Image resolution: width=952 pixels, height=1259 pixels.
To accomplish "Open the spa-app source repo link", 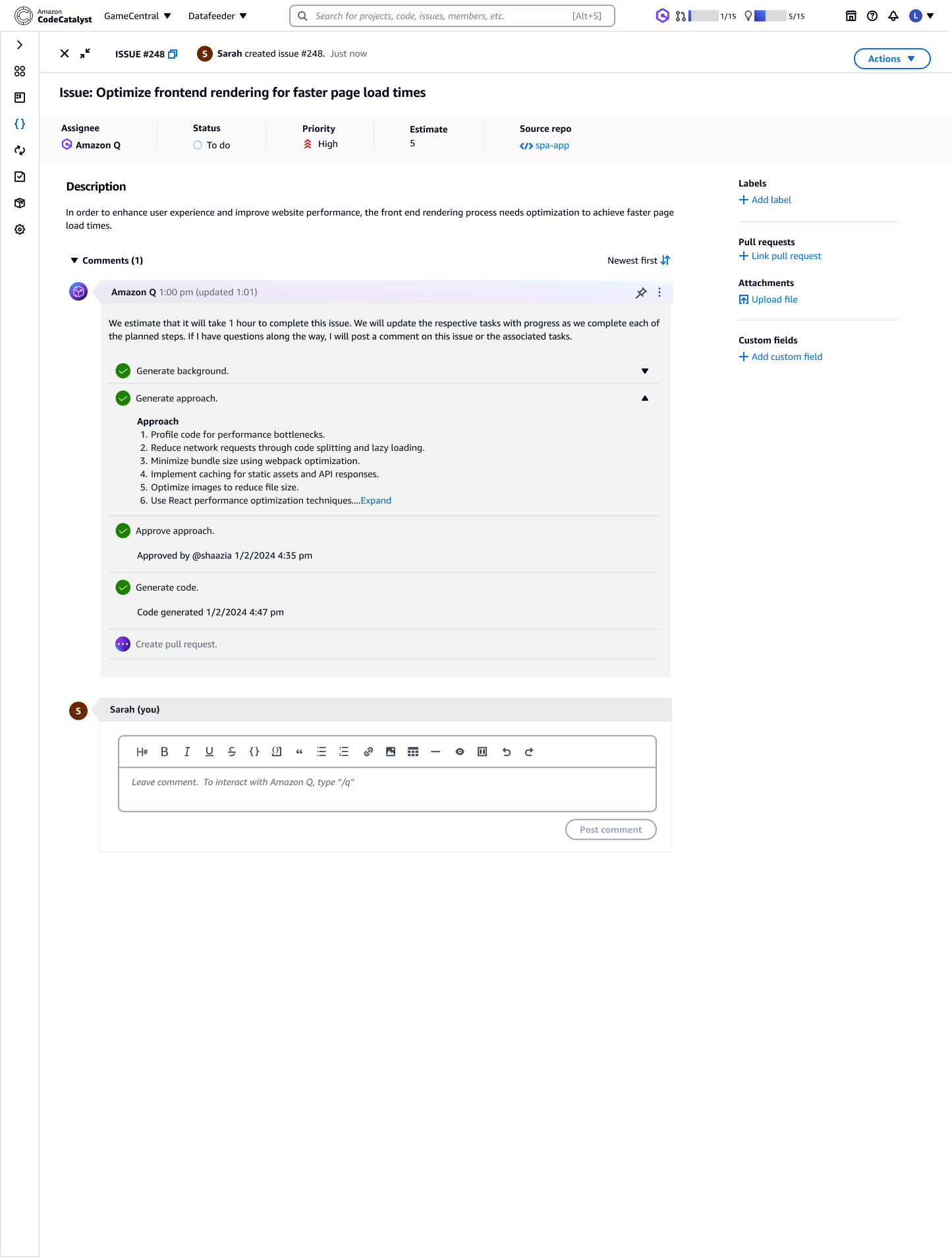I will [551, 146].
